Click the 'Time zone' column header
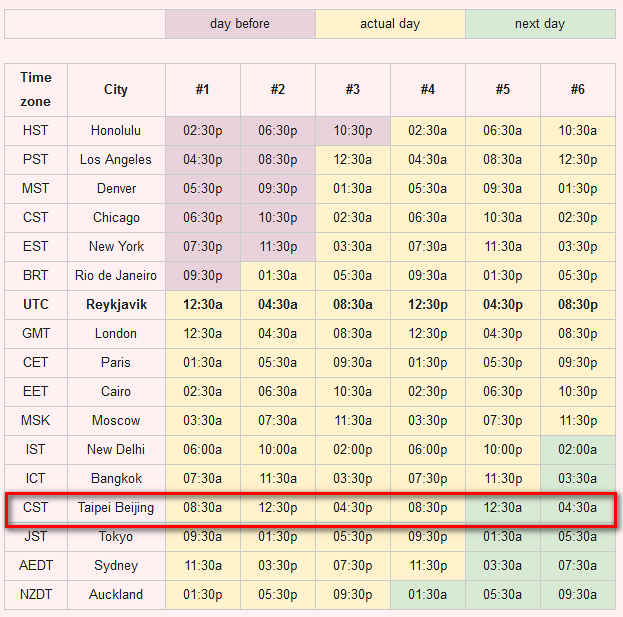 pos(36,89)
